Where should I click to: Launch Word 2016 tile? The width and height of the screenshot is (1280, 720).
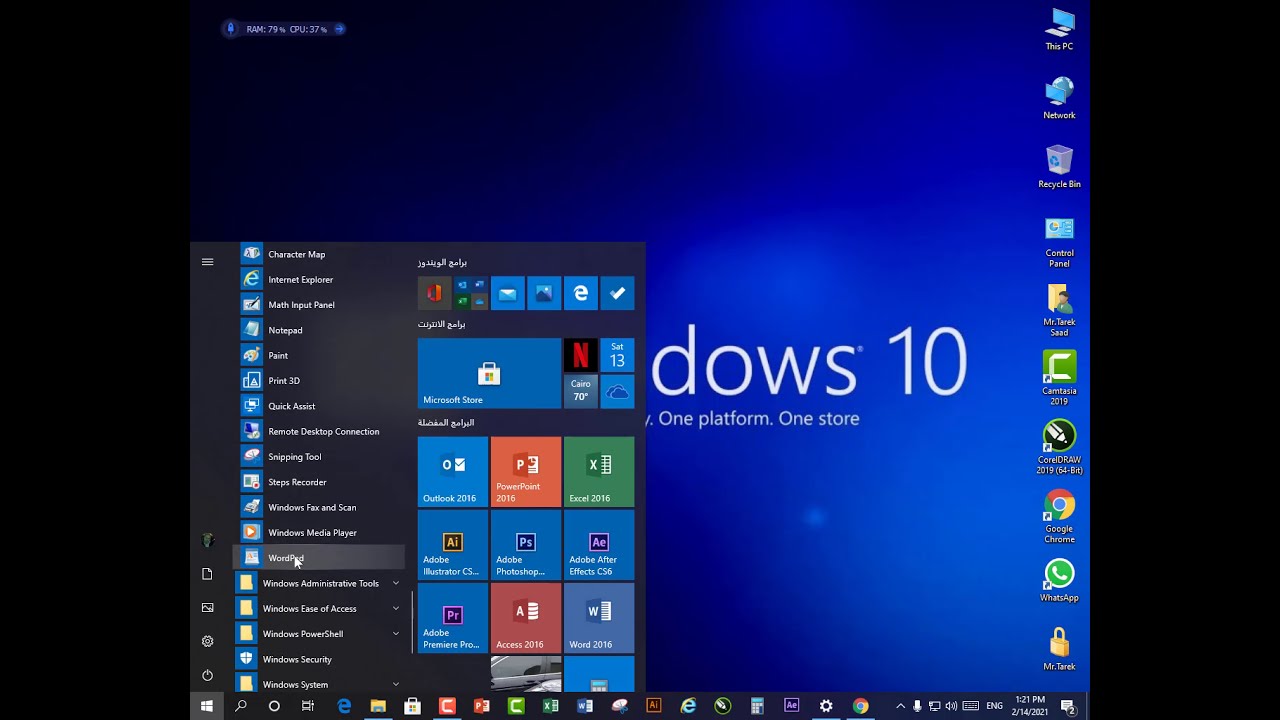coord(599,618)
